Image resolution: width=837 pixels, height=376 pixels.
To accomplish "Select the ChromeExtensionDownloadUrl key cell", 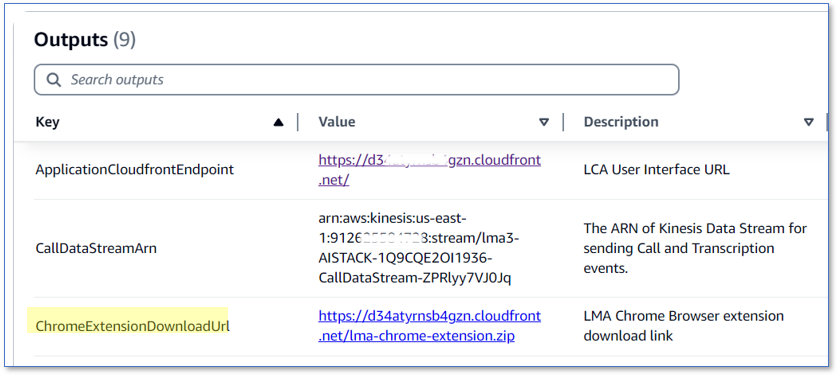I will coord(132,326).
